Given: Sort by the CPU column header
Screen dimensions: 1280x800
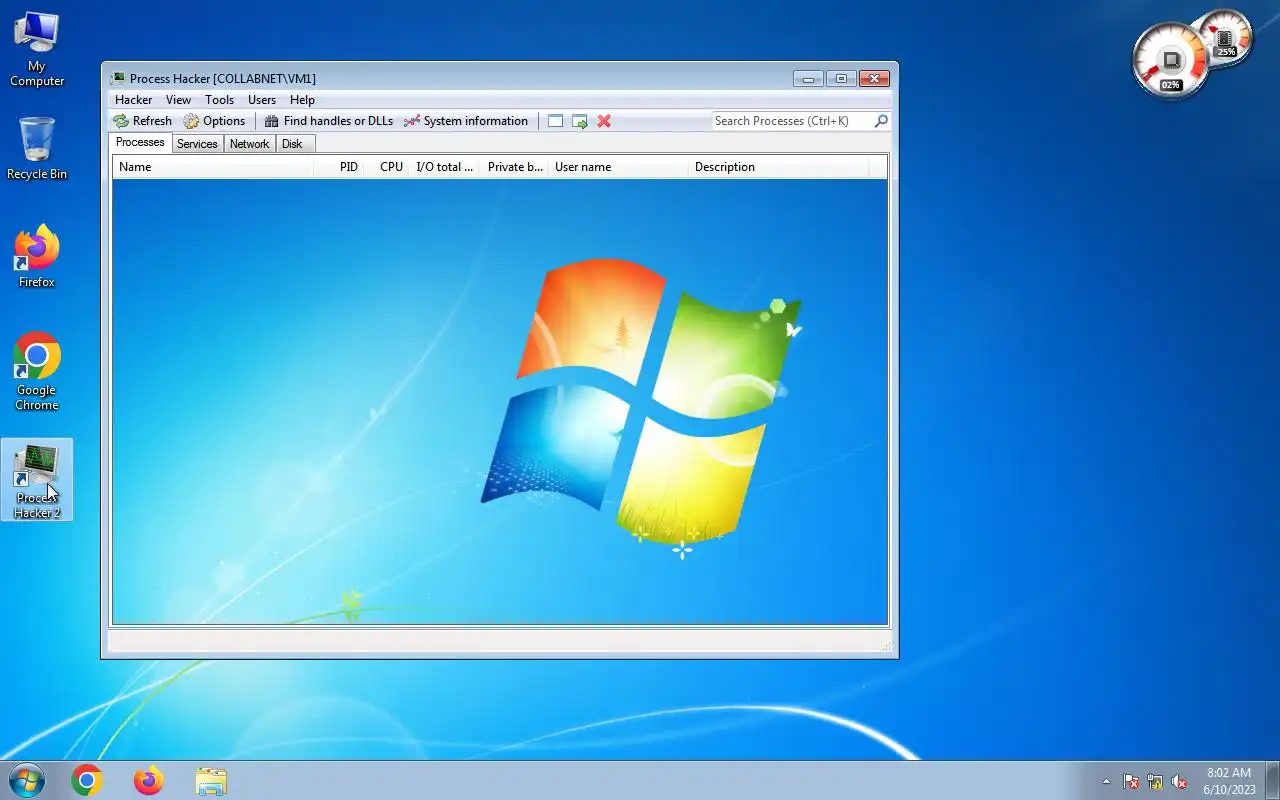Looking at the screenshot, I should [x=388, y=167].
